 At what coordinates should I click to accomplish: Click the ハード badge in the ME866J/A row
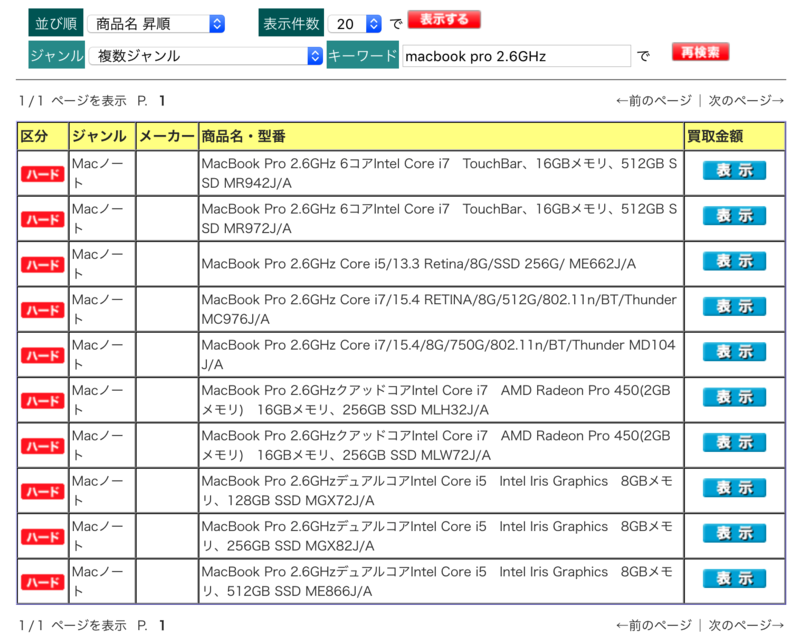pos(43,583)
